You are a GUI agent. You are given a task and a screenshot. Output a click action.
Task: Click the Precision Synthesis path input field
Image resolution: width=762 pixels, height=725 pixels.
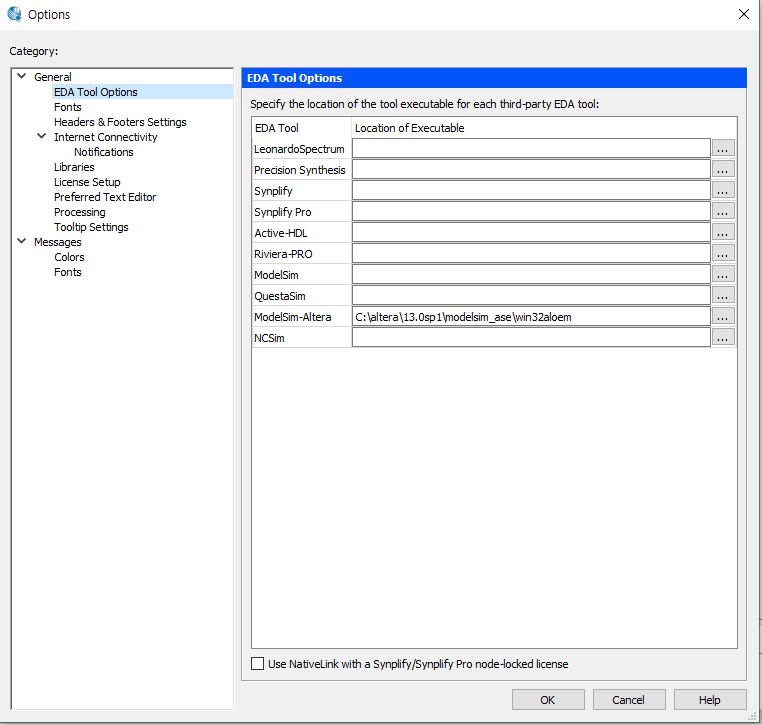click(531, 169)
